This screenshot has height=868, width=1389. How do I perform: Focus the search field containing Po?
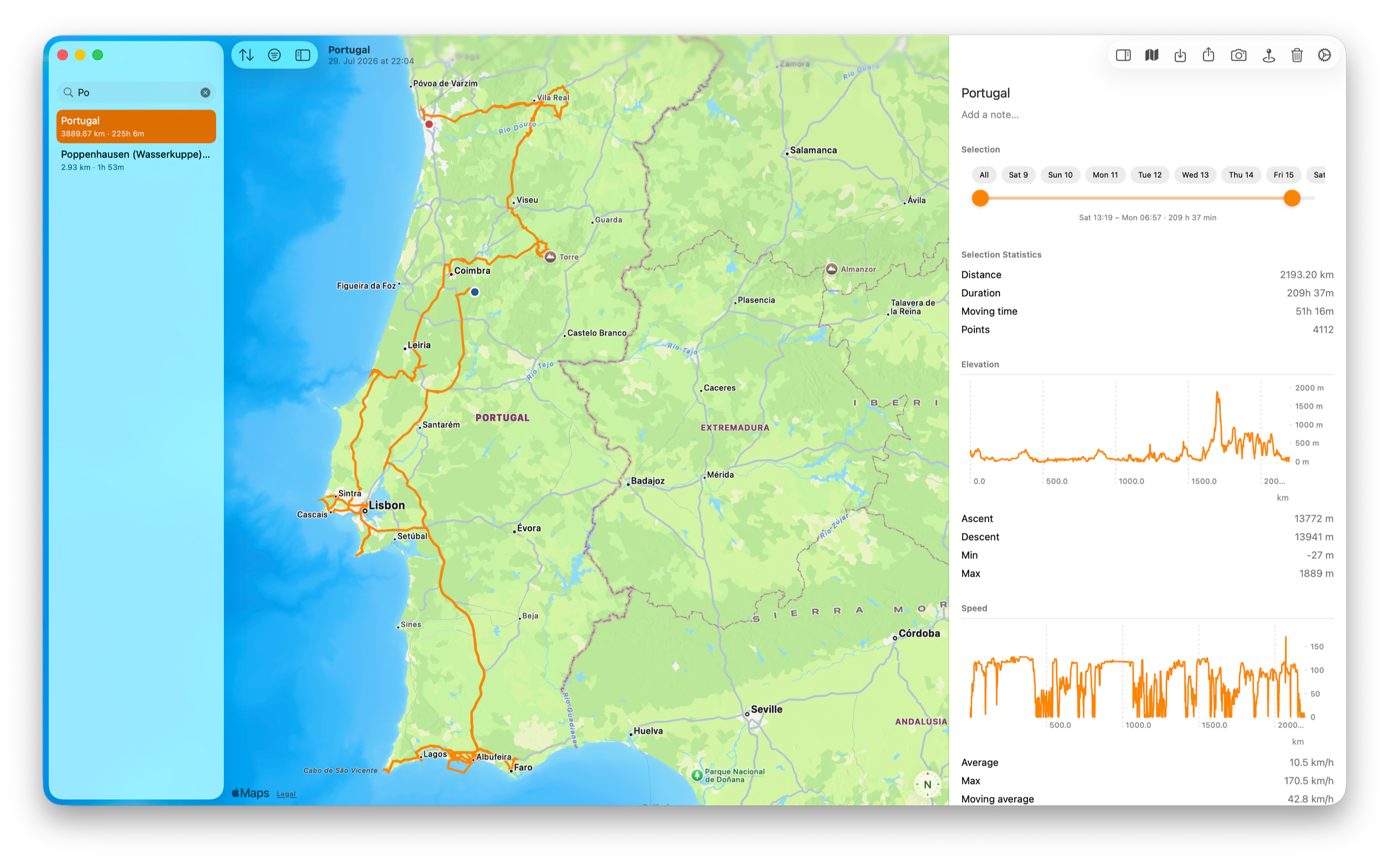click(136, 93)
